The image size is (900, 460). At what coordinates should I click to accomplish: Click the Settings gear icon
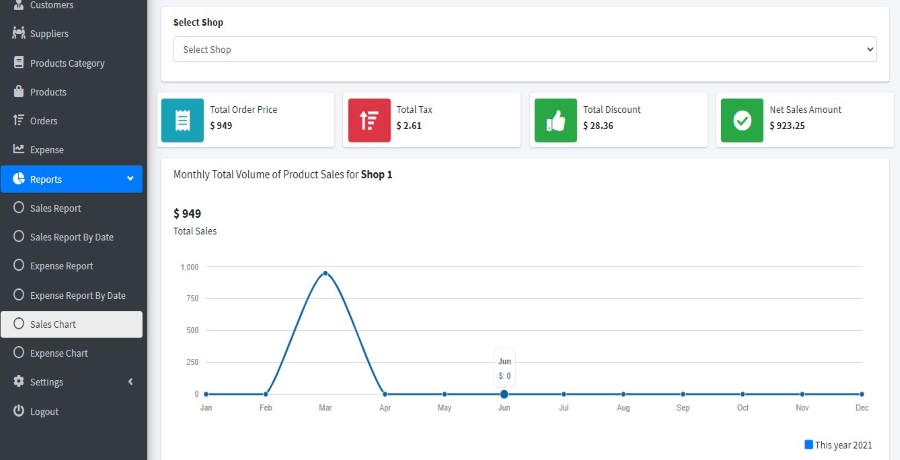click(18, 382)
